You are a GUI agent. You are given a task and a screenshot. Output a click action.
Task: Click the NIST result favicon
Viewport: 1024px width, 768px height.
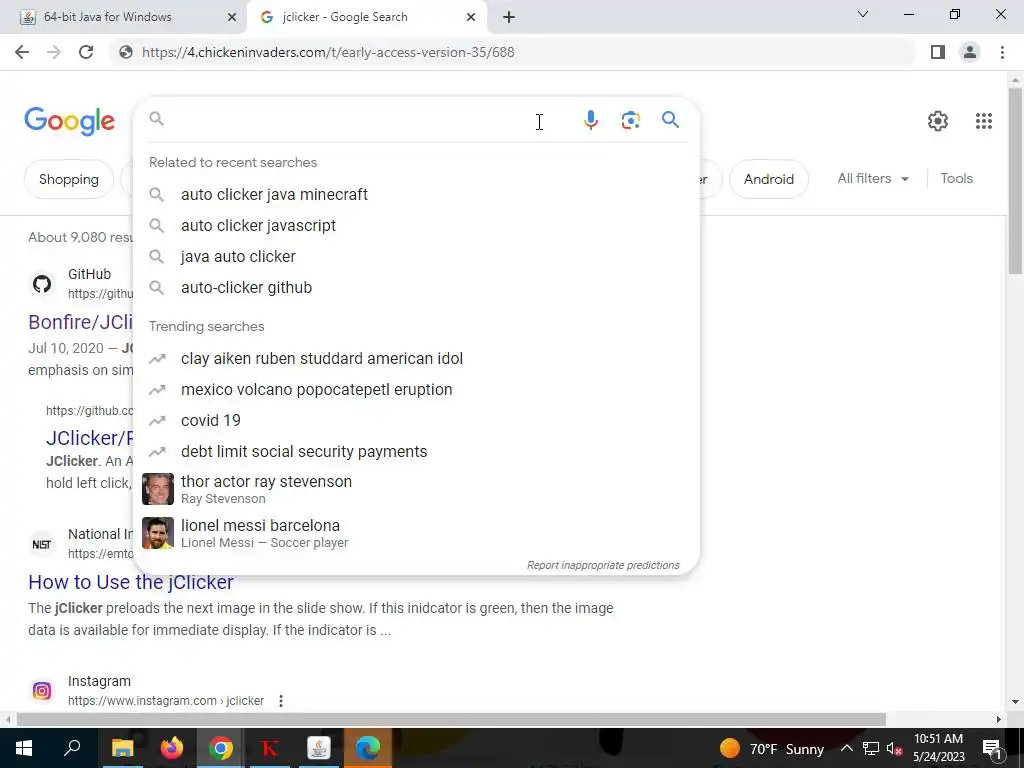click(x=42, y=544)
